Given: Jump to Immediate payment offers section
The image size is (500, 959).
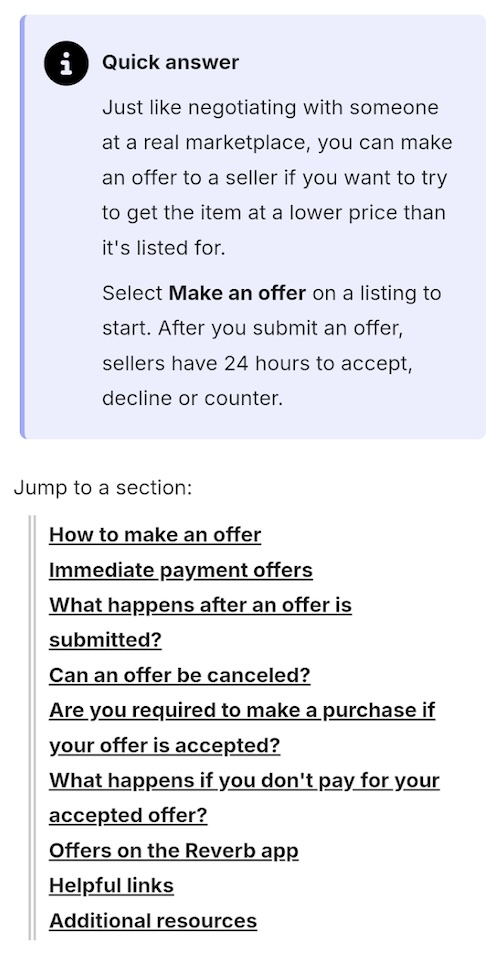Looking at the screenshot, I should (180, 570).
